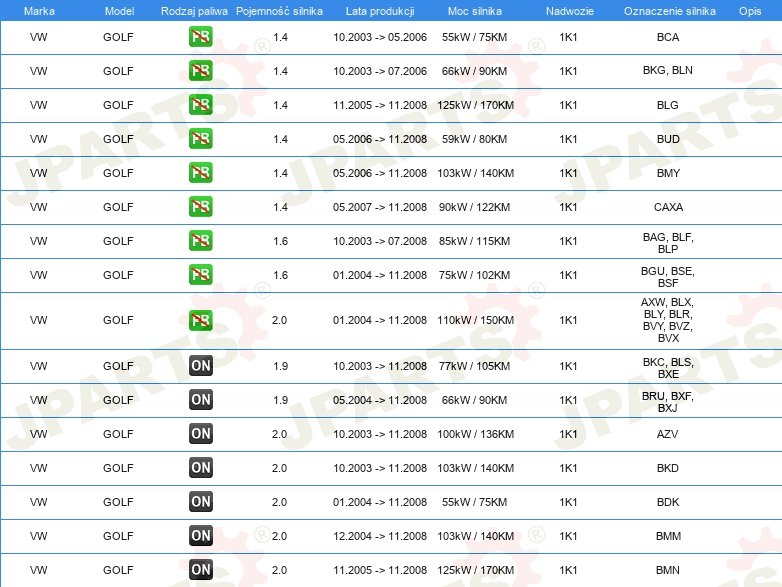Click the engine code BDK

coord(668,502)
